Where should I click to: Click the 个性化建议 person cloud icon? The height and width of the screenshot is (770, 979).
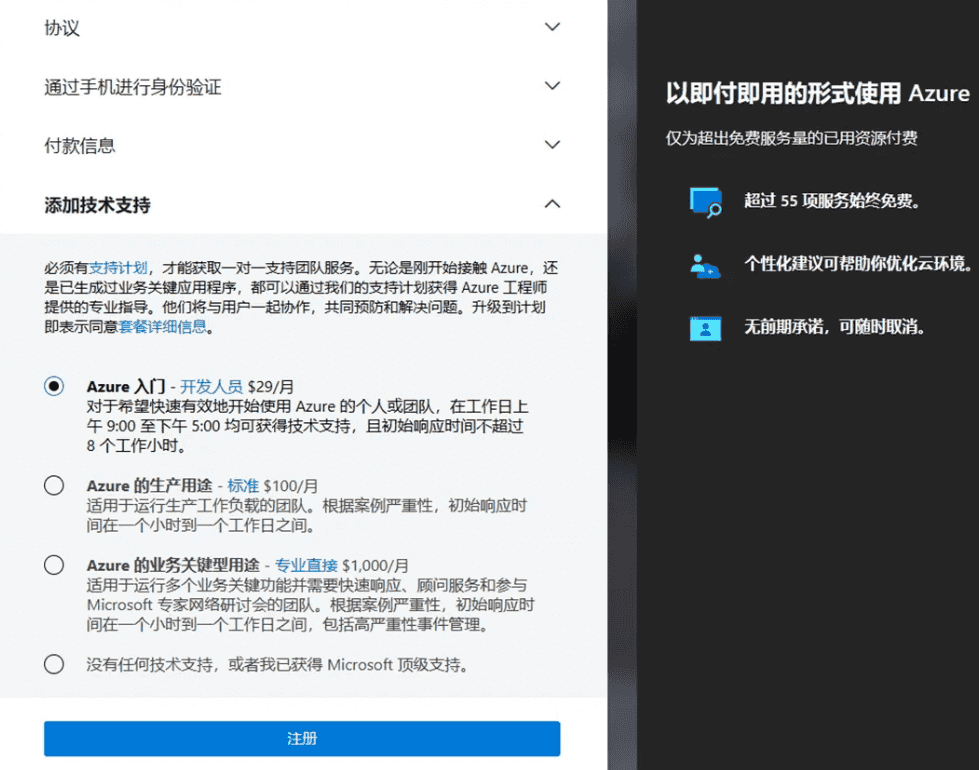pyautogui.click(x=706, y=266)
